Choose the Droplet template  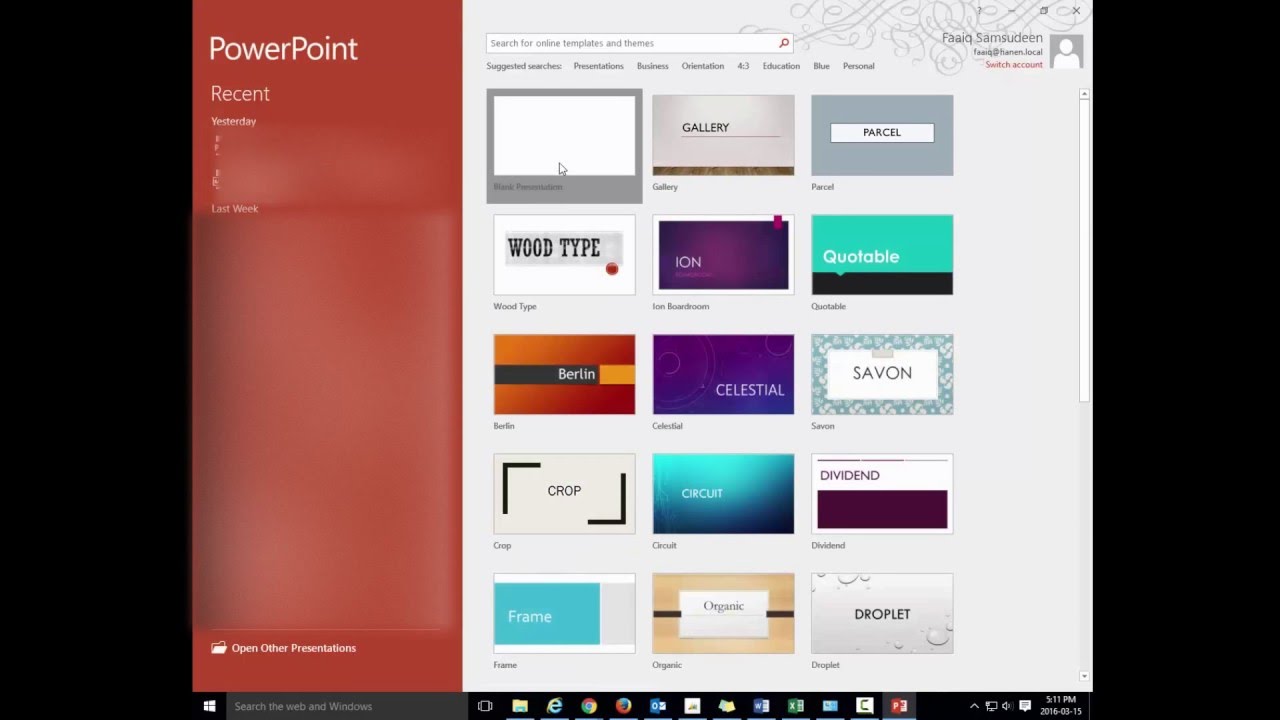882,613
